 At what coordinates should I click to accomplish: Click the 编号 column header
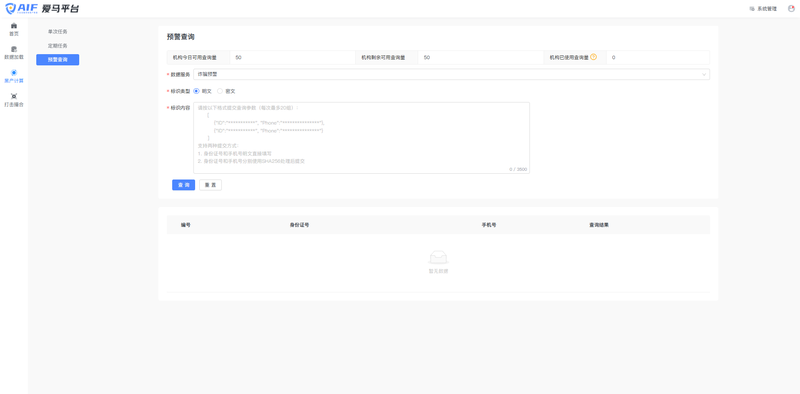point(186,225)
